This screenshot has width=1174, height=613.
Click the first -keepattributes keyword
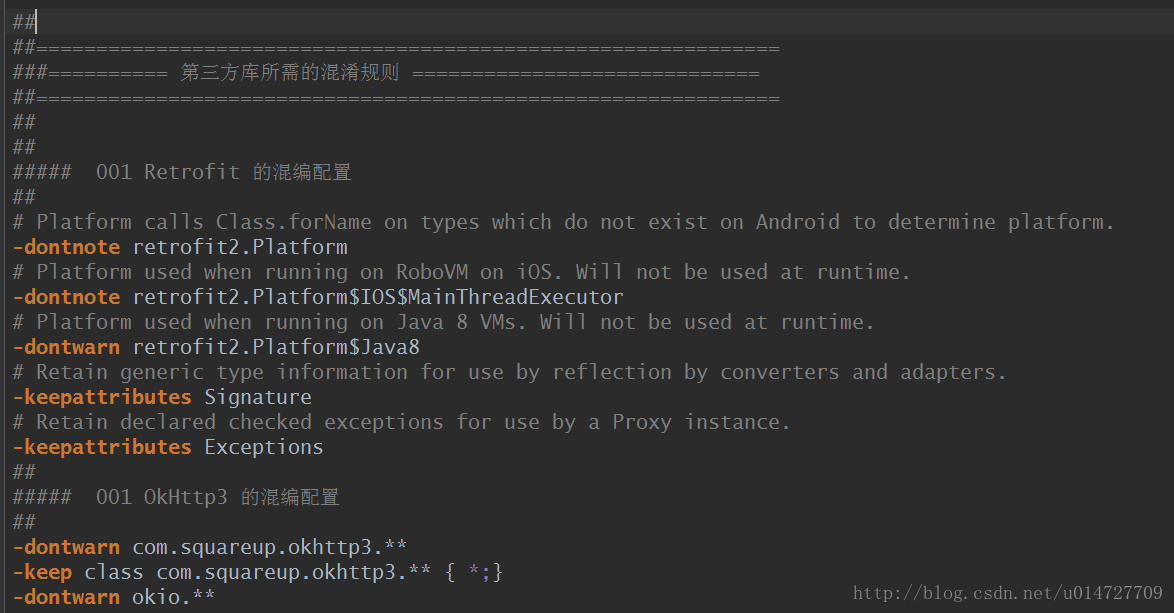[103, 397]
